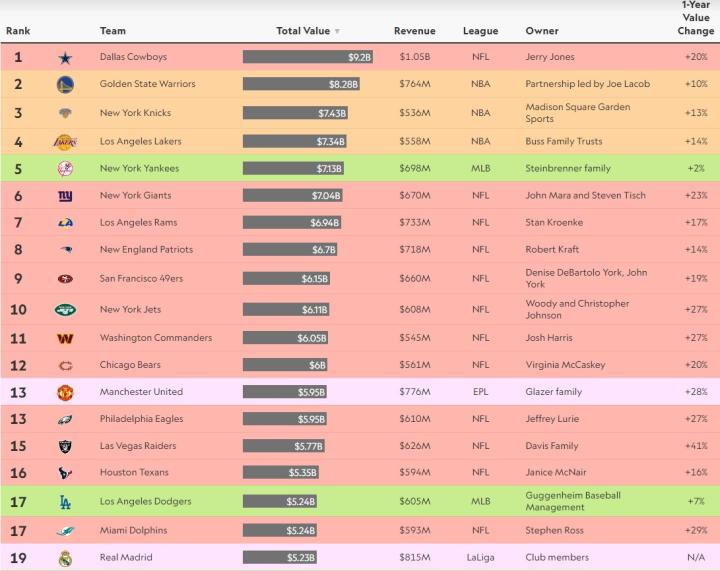This screenshot has width=720, height=571.
Task: Click the Los Angeles Dodgers logo
Action: point(65,502)
